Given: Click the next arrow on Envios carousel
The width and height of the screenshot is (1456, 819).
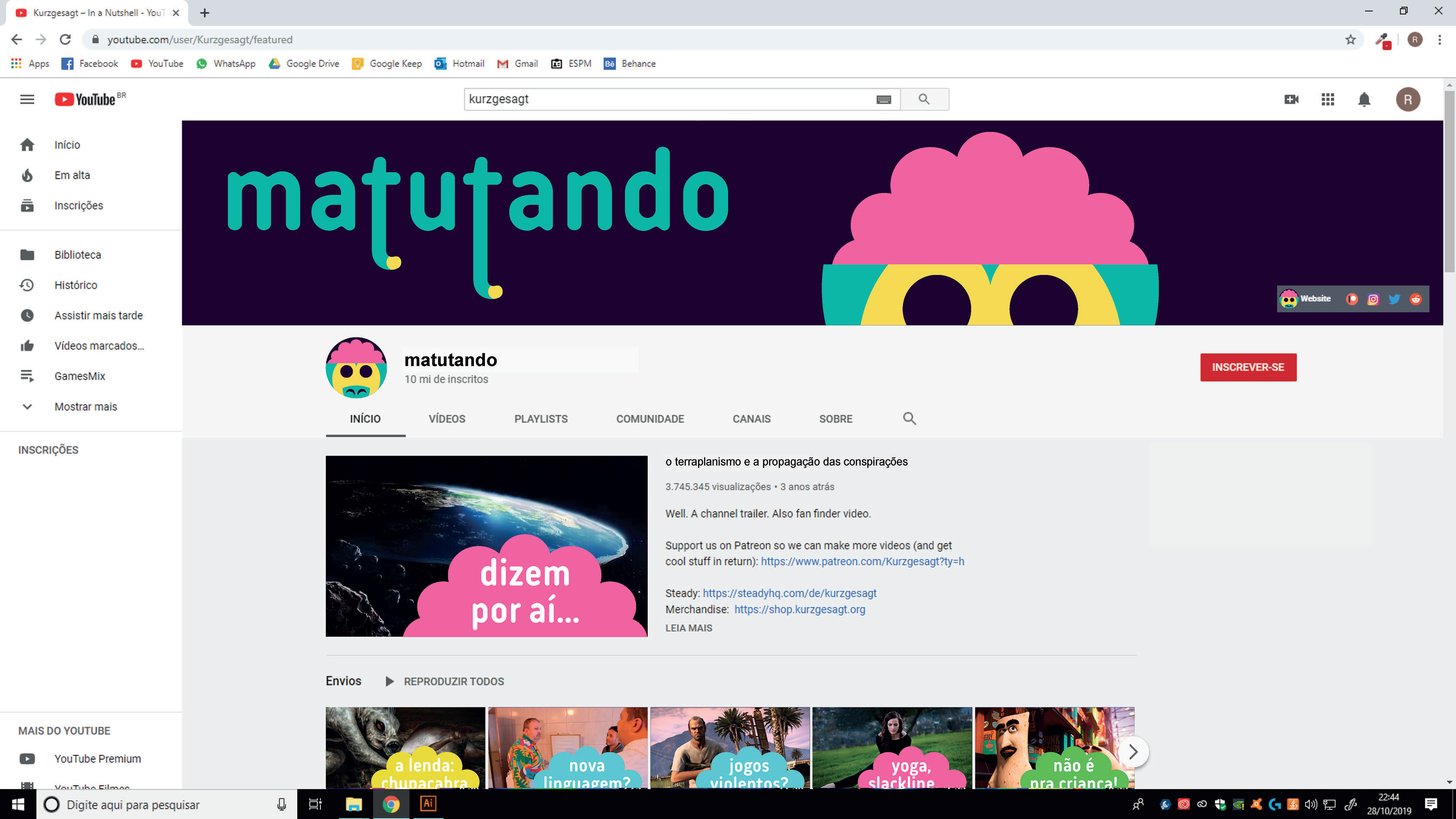Looking at the screenshot, I should click(x=1133, y=752).
